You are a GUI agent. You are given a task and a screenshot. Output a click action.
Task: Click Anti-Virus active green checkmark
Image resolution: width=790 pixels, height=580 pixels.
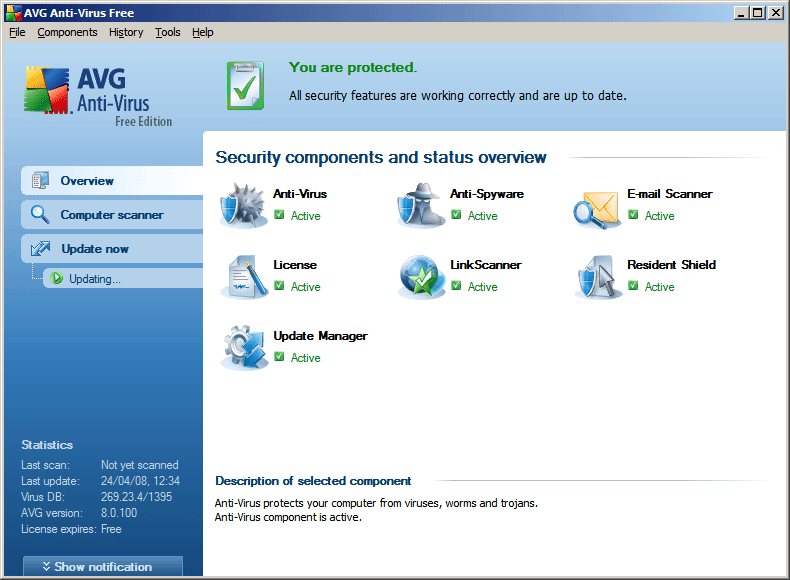coord(279,215)
